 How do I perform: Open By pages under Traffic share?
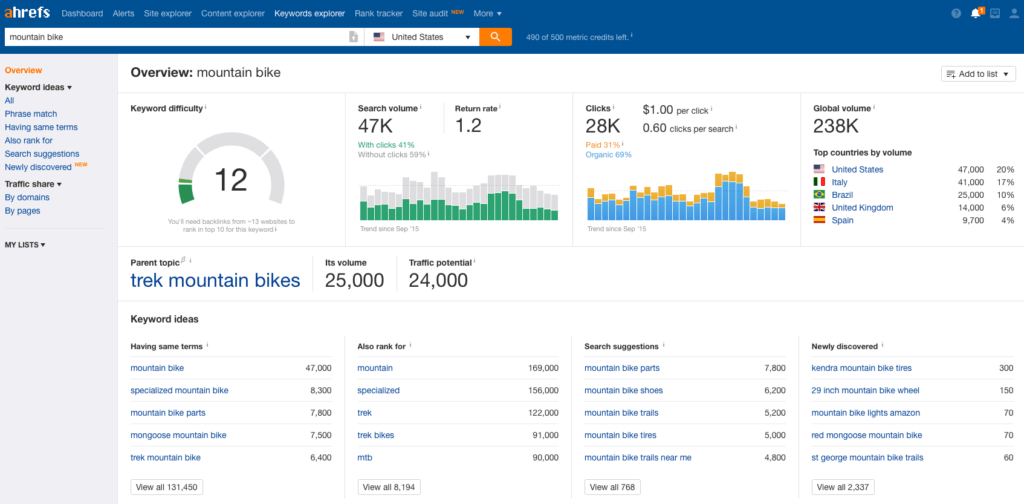point(22,211)
